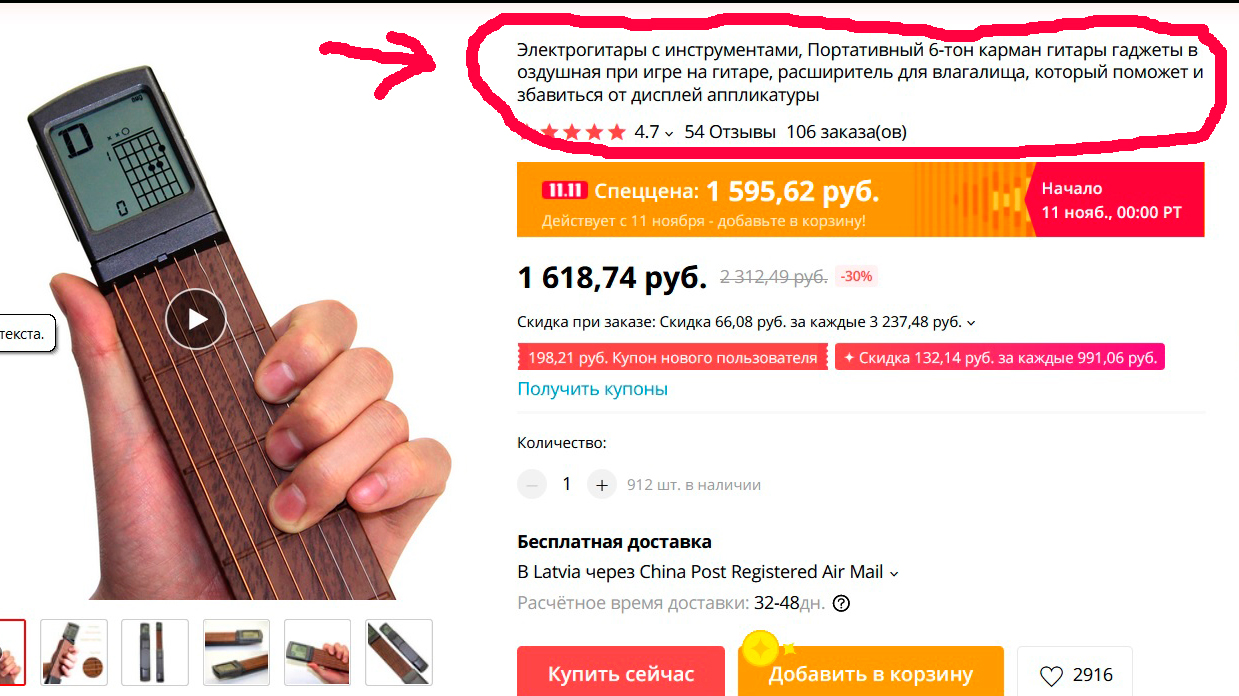Click Добавить в корзину button
1239x696 pixels.
pyautogui.click(x=870, y=672)
